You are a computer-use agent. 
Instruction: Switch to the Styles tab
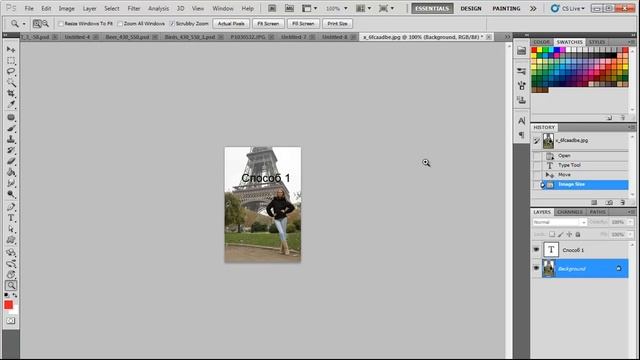tap(597, 42)
